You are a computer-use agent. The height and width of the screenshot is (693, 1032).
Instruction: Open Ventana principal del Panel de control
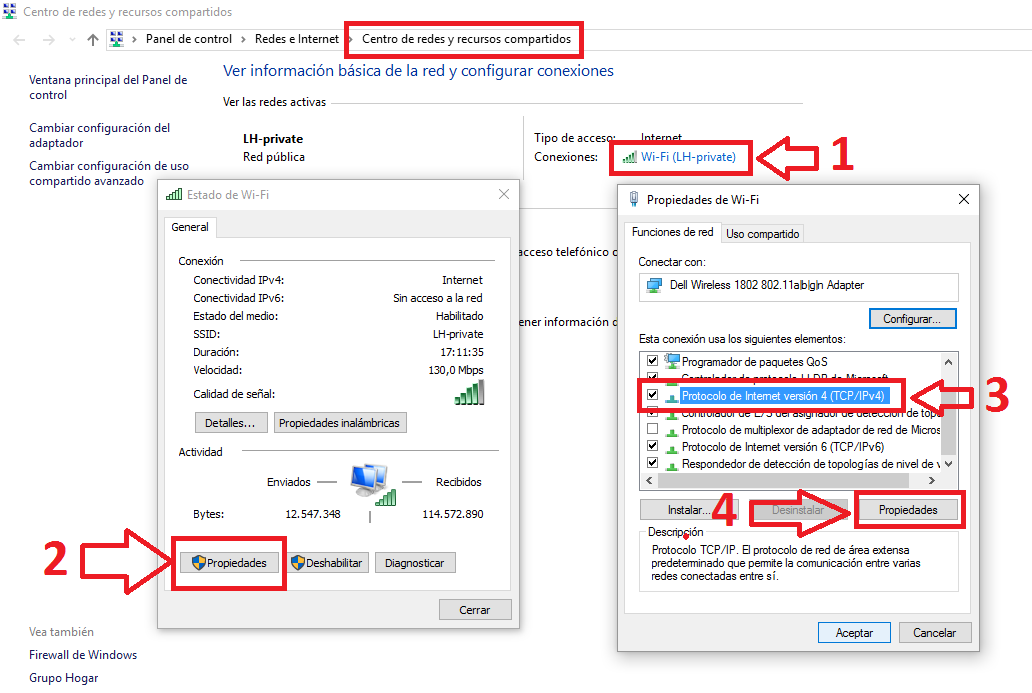[x=108, y=87]
